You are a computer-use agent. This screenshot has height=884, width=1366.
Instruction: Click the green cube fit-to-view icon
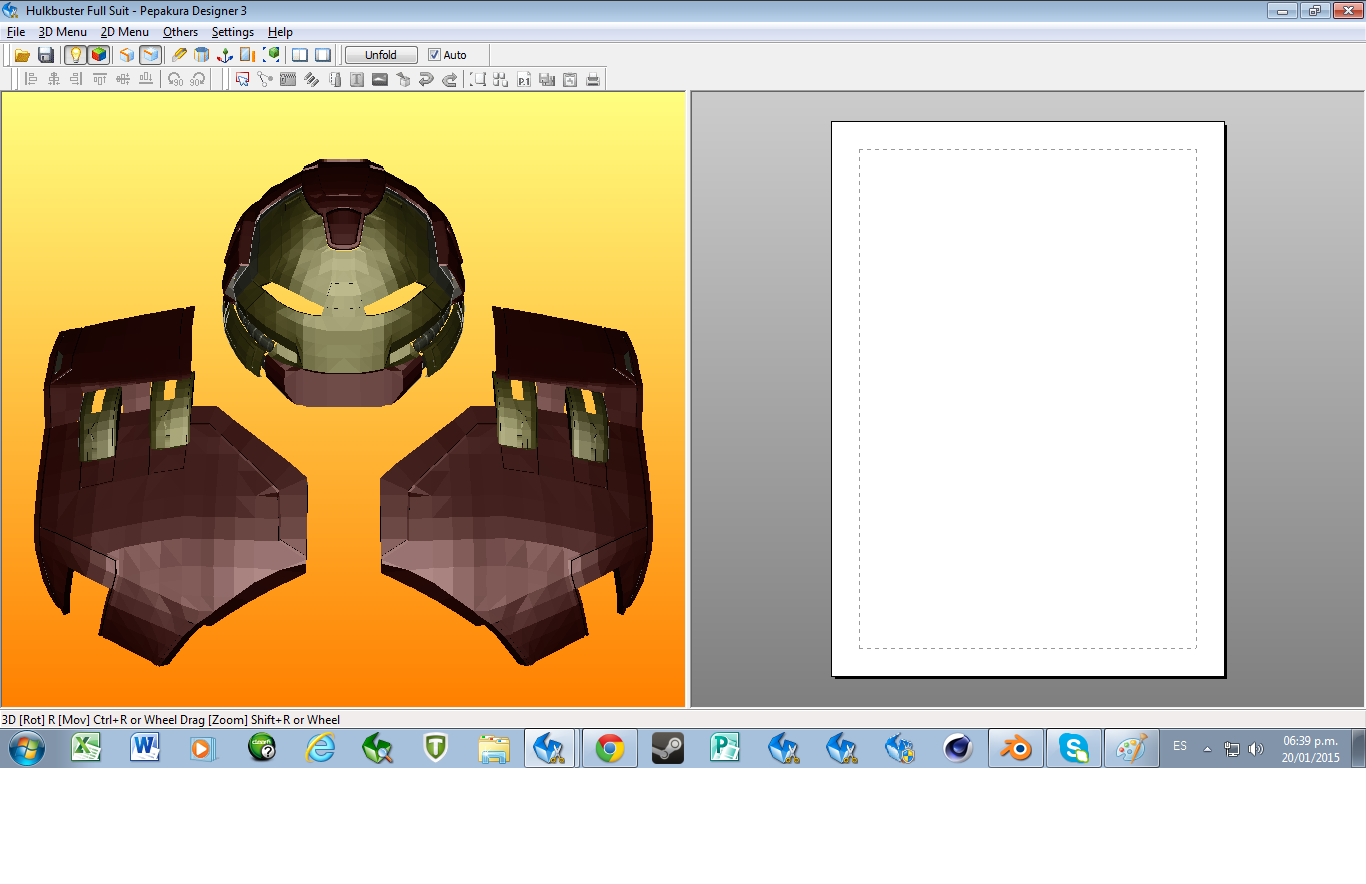271,55
